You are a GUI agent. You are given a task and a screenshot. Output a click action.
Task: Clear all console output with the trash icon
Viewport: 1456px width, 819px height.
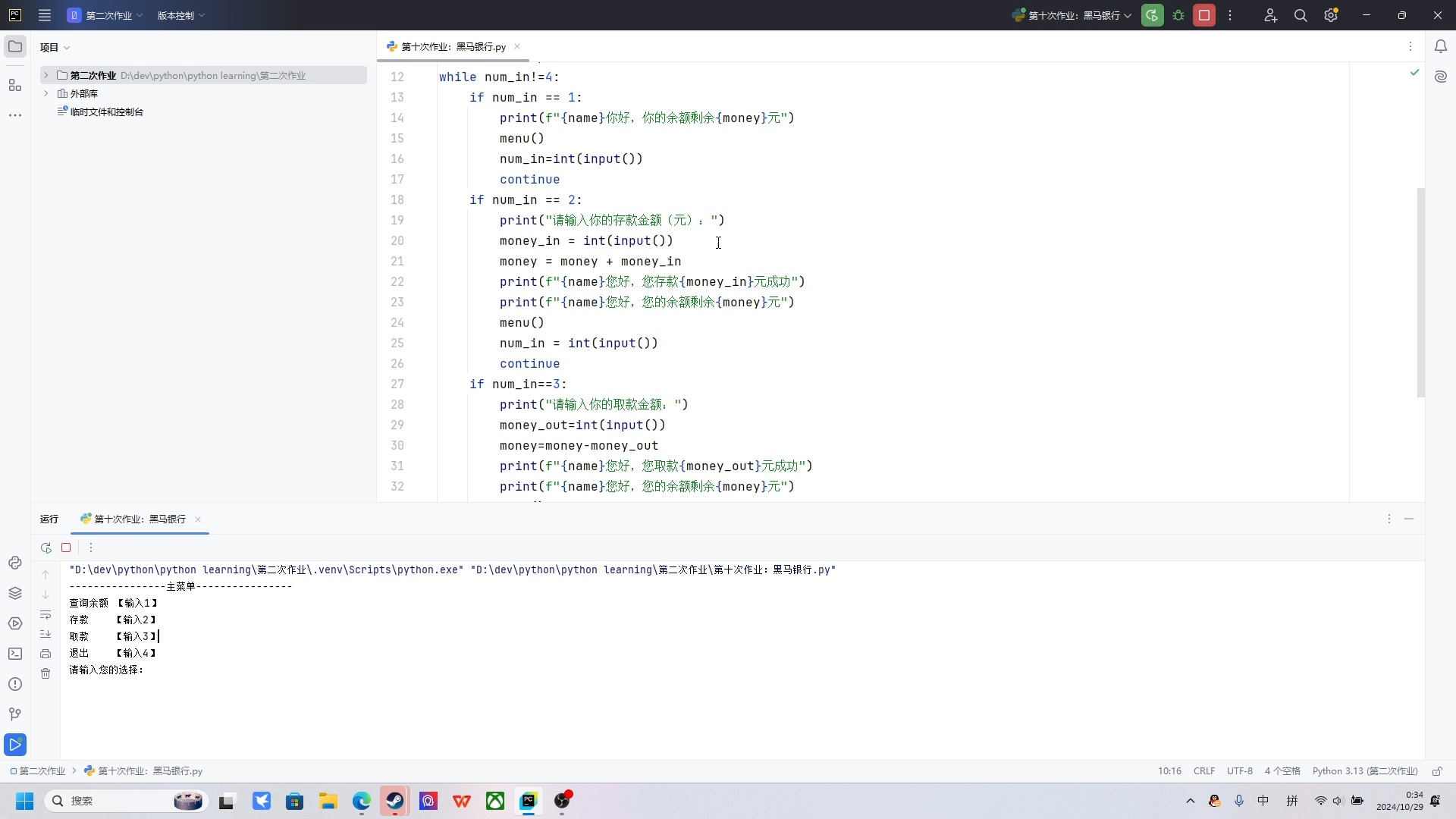pyautogui.click(x=45, y=673)
